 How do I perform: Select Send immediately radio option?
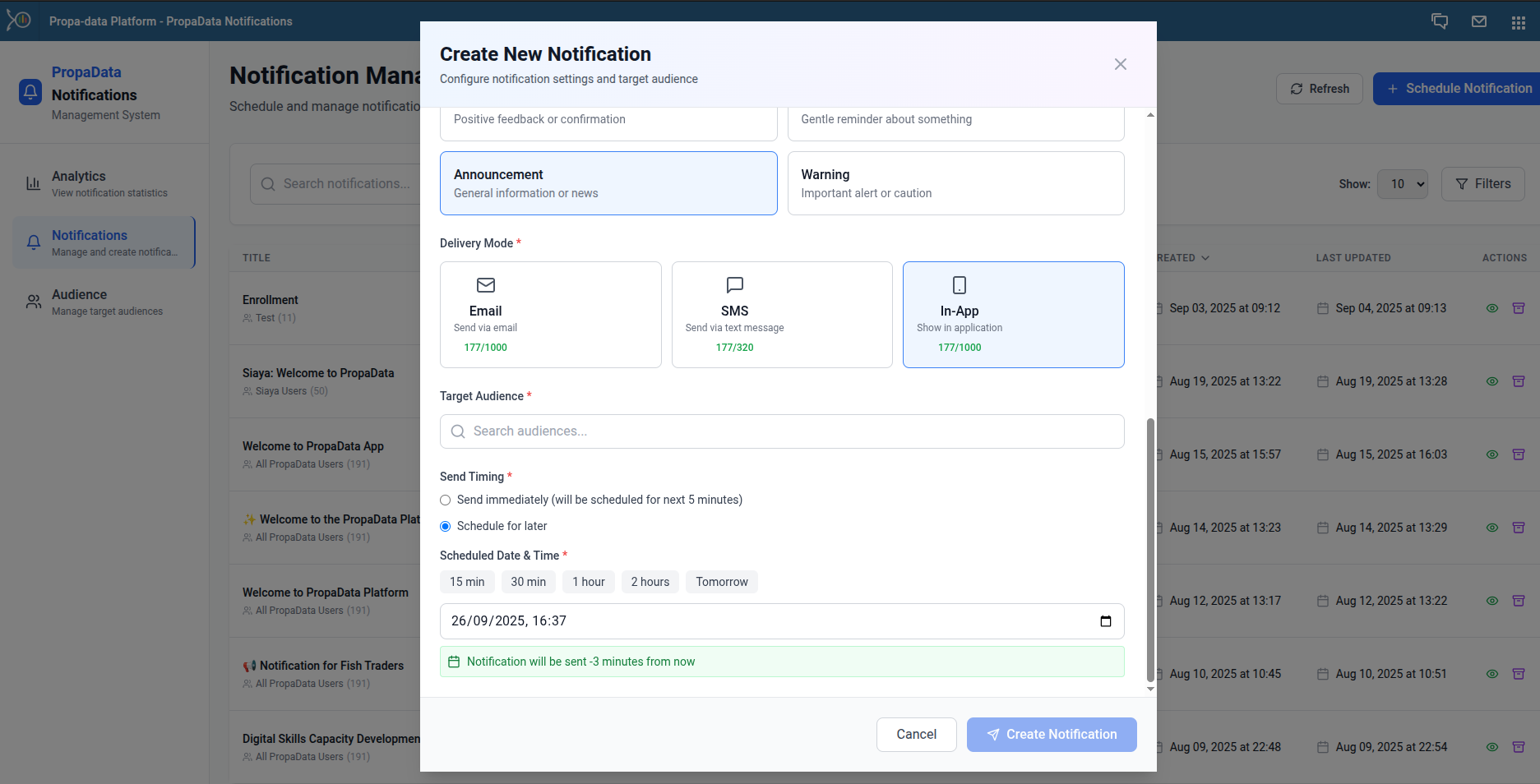tap(445, 500)
